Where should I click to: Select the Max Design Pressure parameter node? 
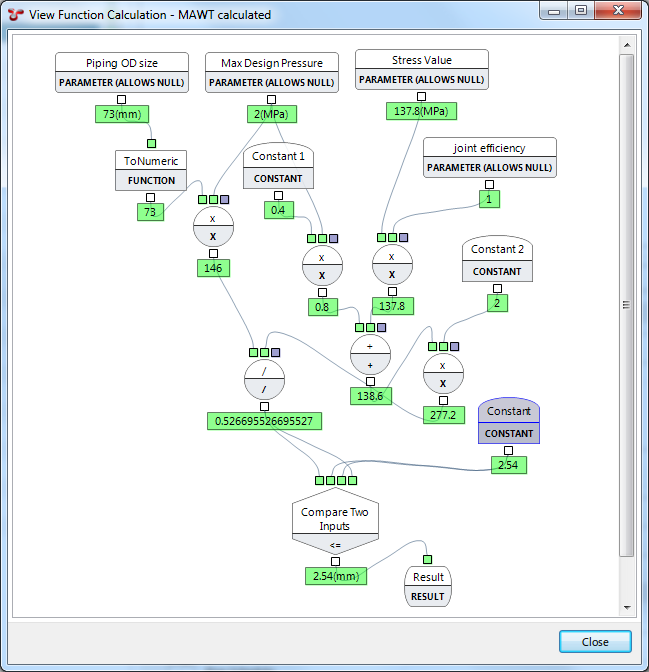pyautogui.click(x=272, y=72)
